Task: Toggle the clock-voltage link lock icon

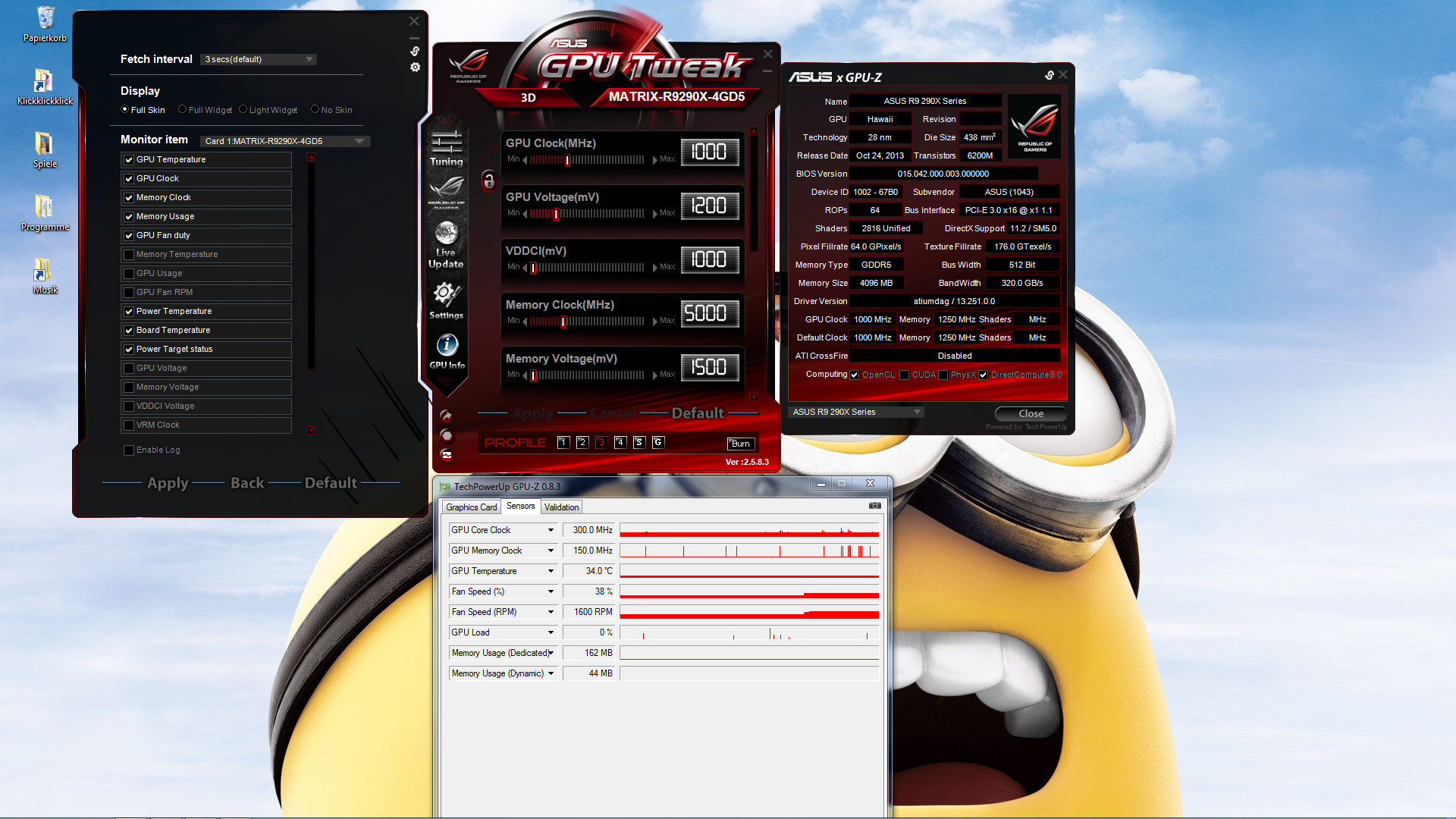Action: (489, 180)
